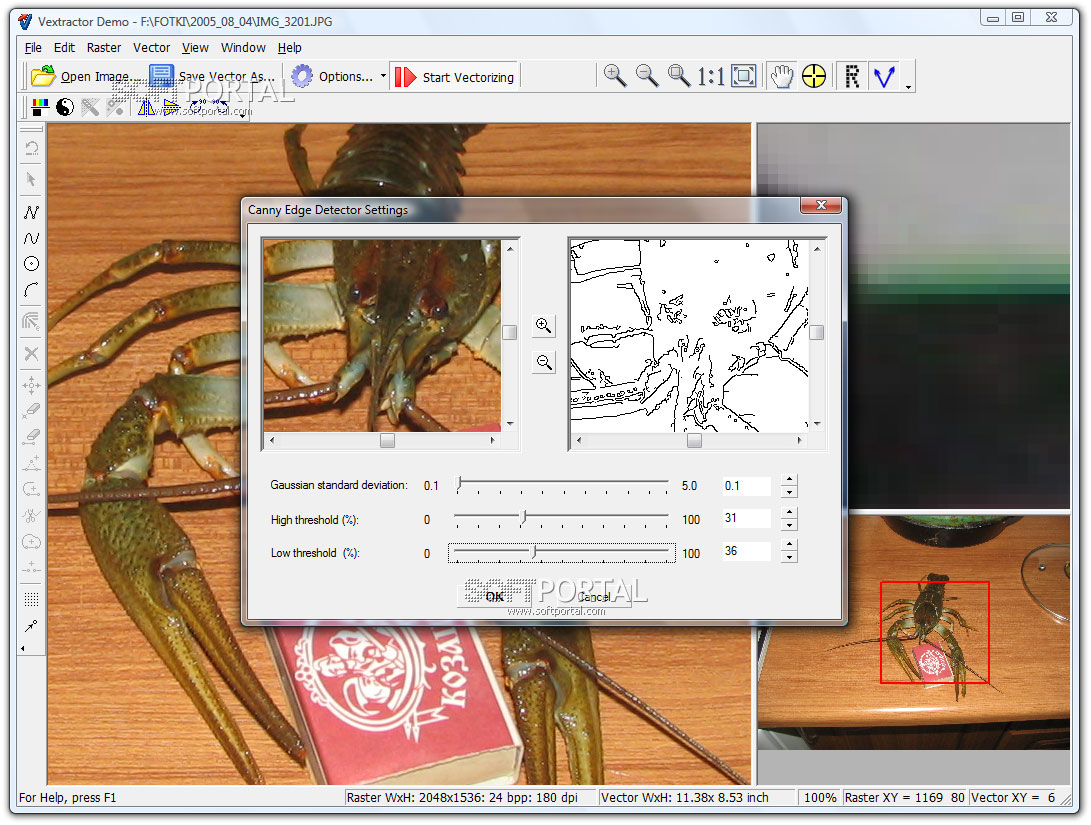1091x825 pixels.
Task: Click the fit-to-window zoom icon
Action: coord(744,76)
